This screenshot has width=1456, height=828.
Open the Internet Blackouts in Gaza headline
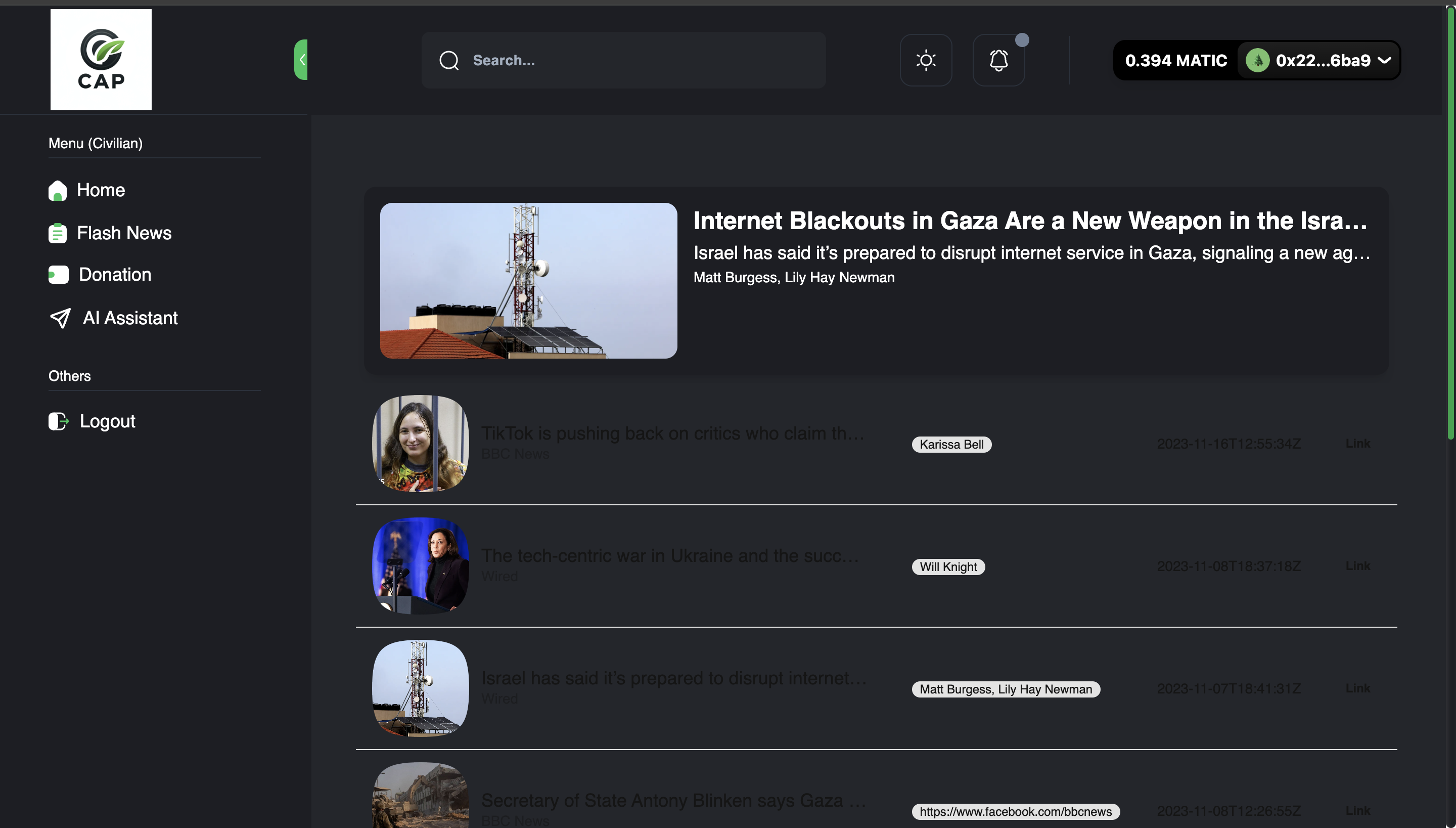[x=1029, y=221]
